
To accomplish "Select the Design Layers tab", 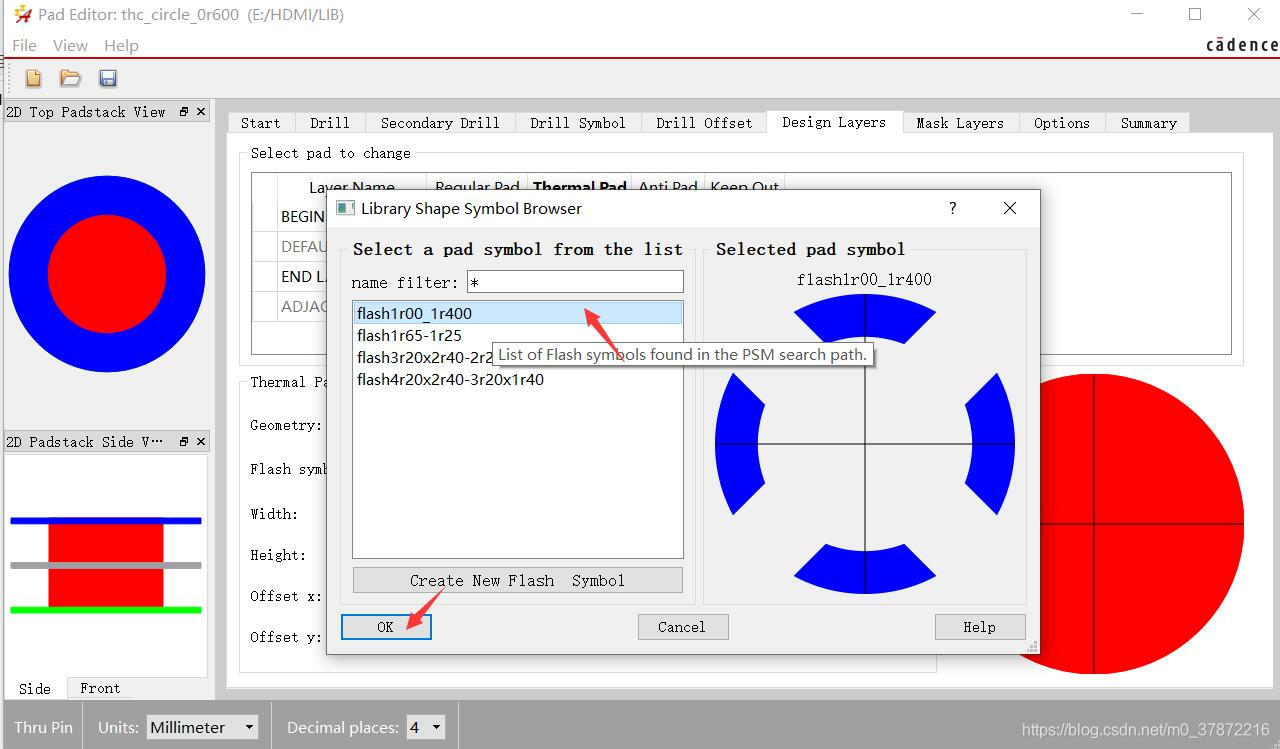I will [834, 122].
